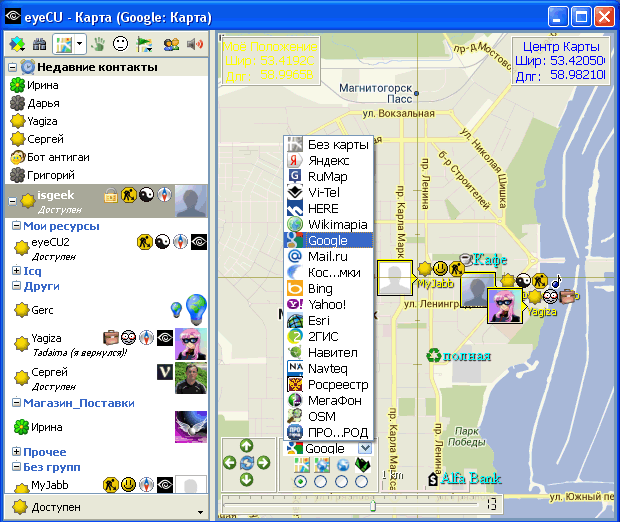Click the green hand icon in toolbar

[x=98, y=44]
